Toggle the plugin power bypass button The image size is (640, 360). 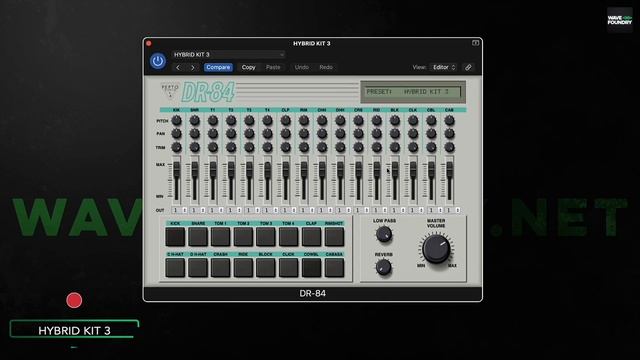pyautogui.click(x=158, y=61)
